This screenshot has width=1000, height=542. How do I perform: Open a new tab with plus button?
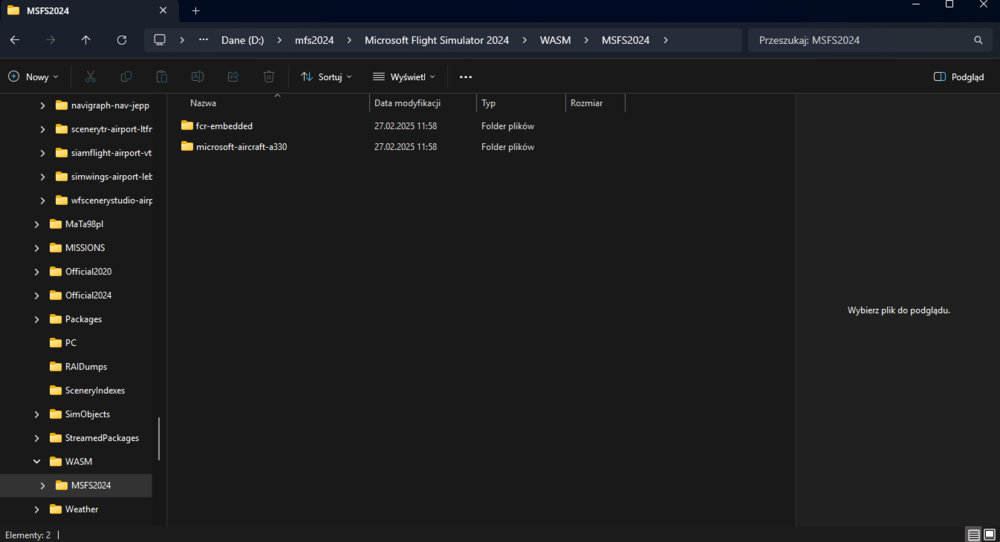click(x=196, y=11)
